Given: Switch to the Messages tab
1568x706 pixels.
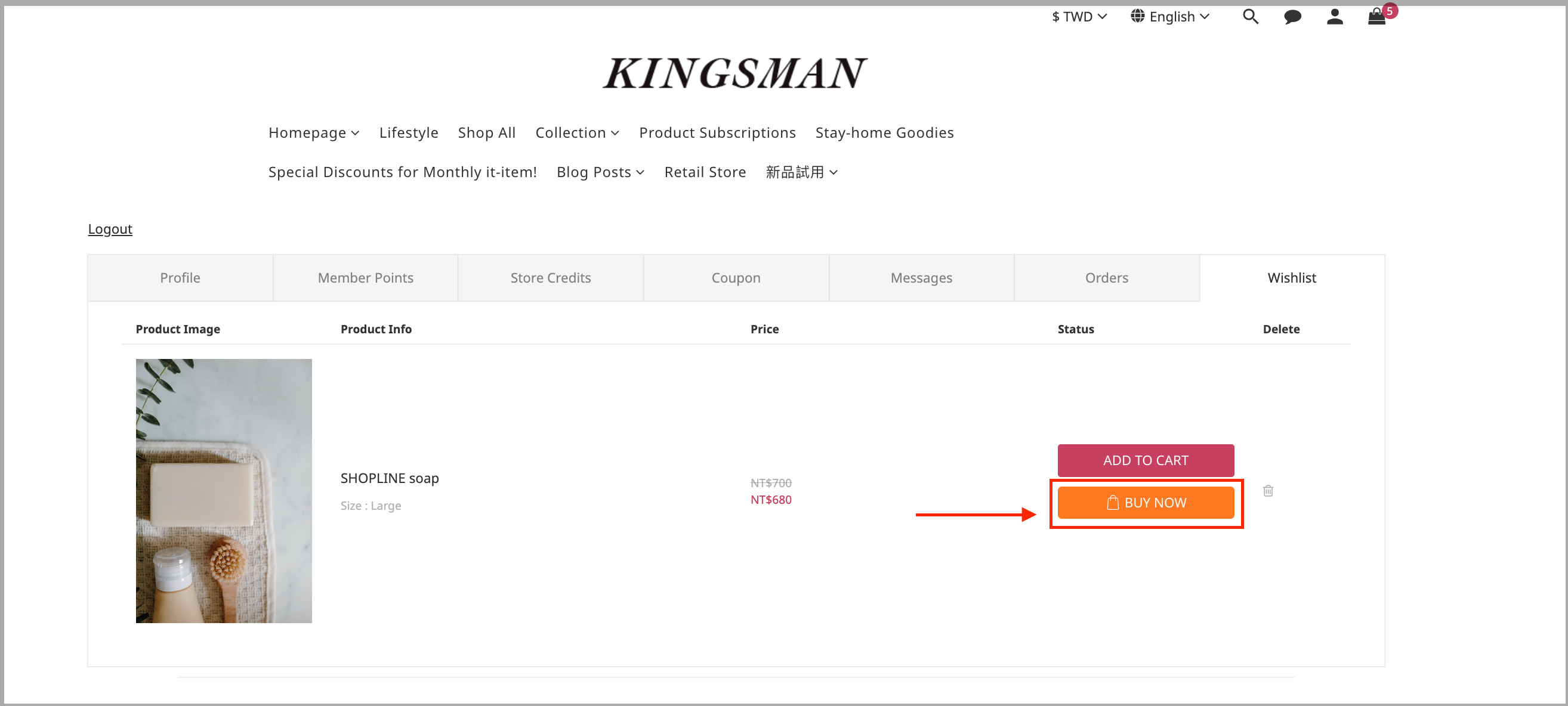Looking at the screenshot, I should pos(921,278).
